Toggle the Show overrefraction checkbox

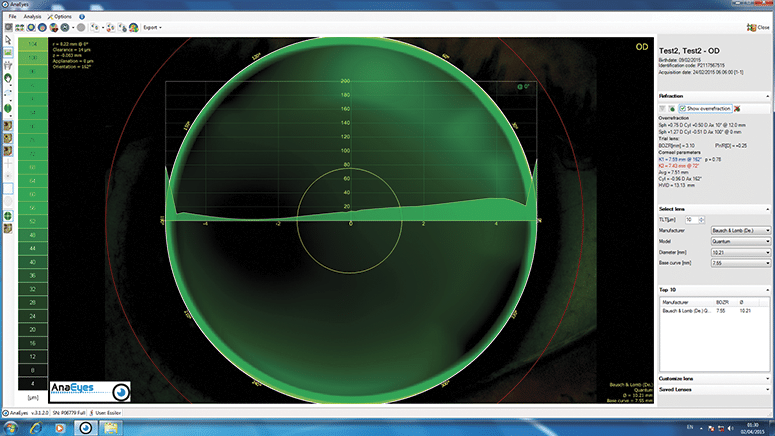[682, 107]
